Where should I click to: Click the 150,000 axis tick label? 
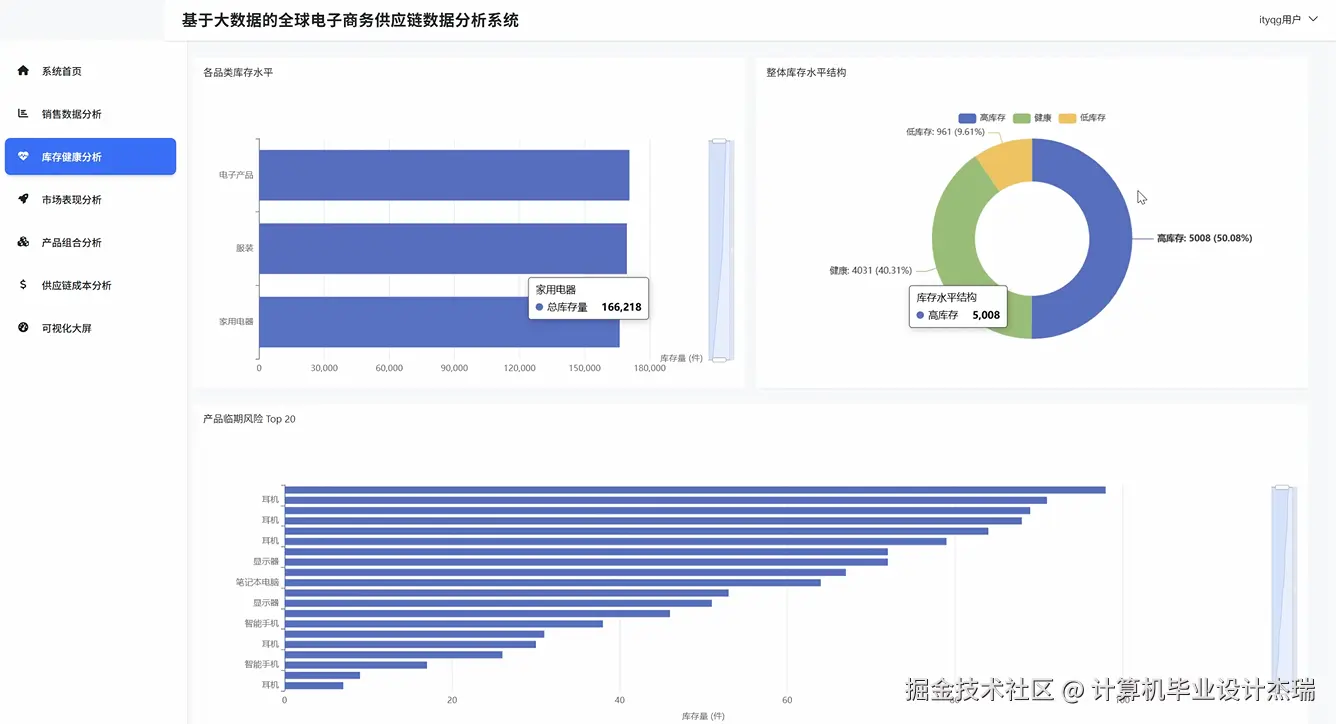[585, 368]
